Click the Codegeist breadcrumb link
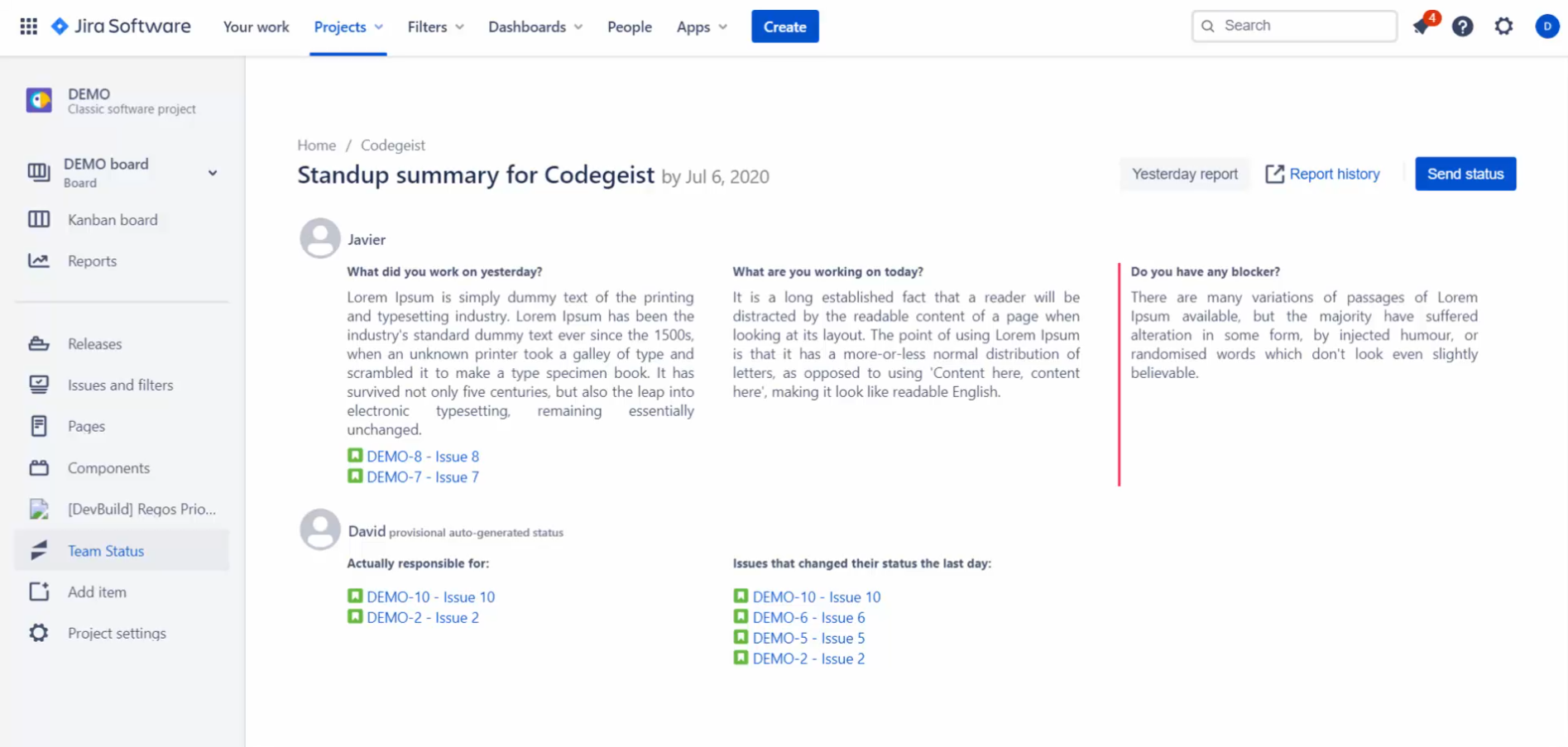 click(393, 146)
